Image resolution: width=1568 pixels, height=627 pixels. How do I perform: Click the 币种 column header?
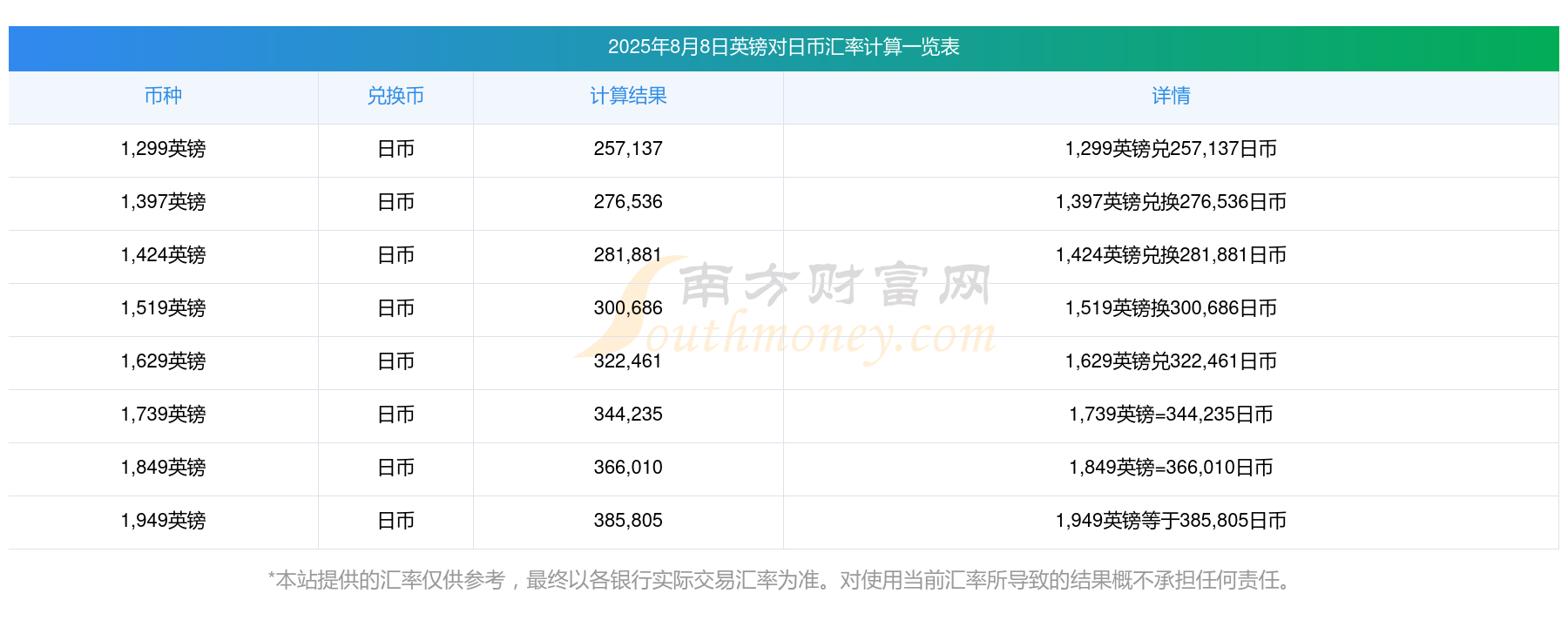[x=163, y=96]
